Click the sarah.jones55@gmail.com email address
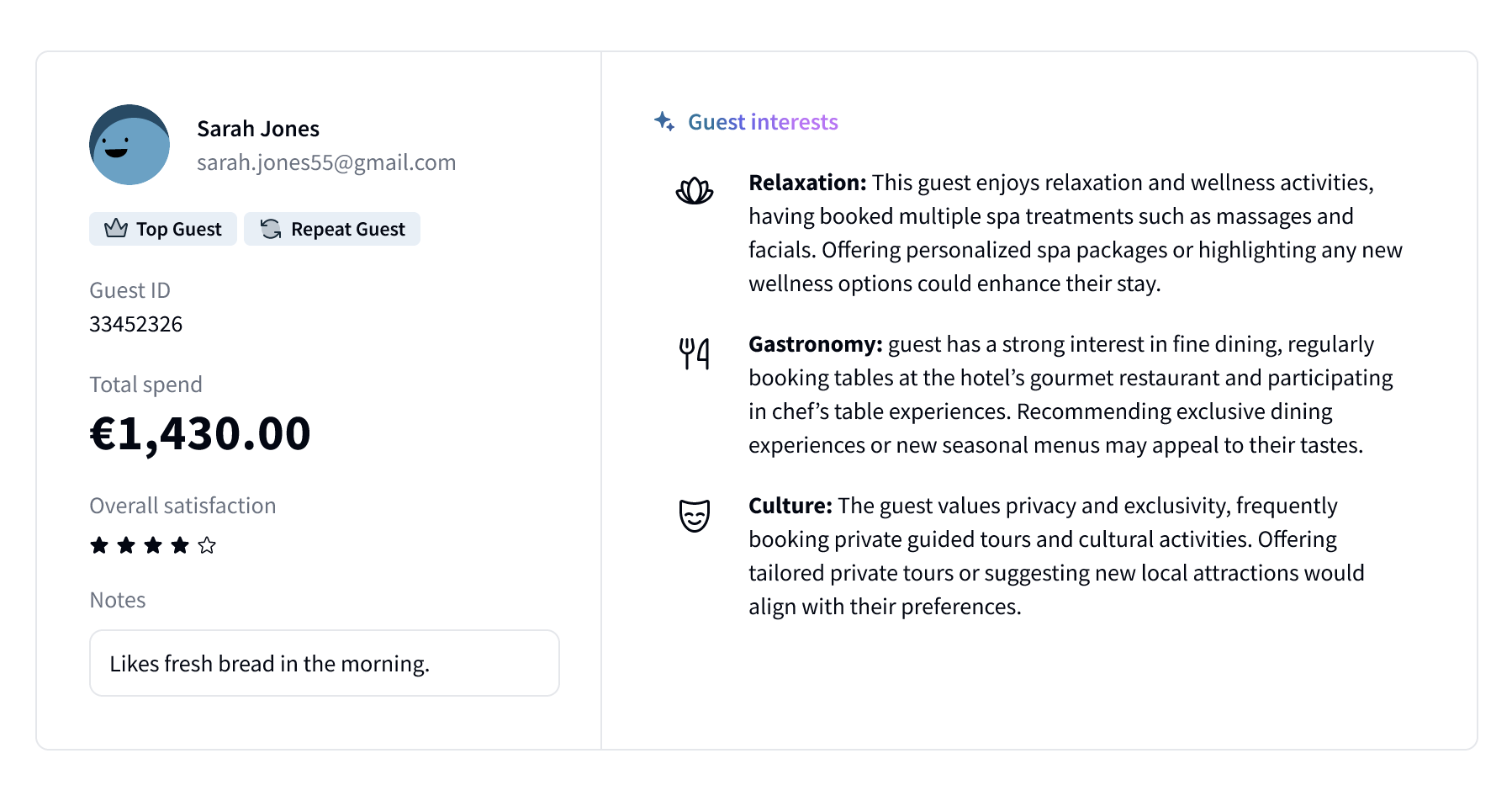 tap(326, 162)
